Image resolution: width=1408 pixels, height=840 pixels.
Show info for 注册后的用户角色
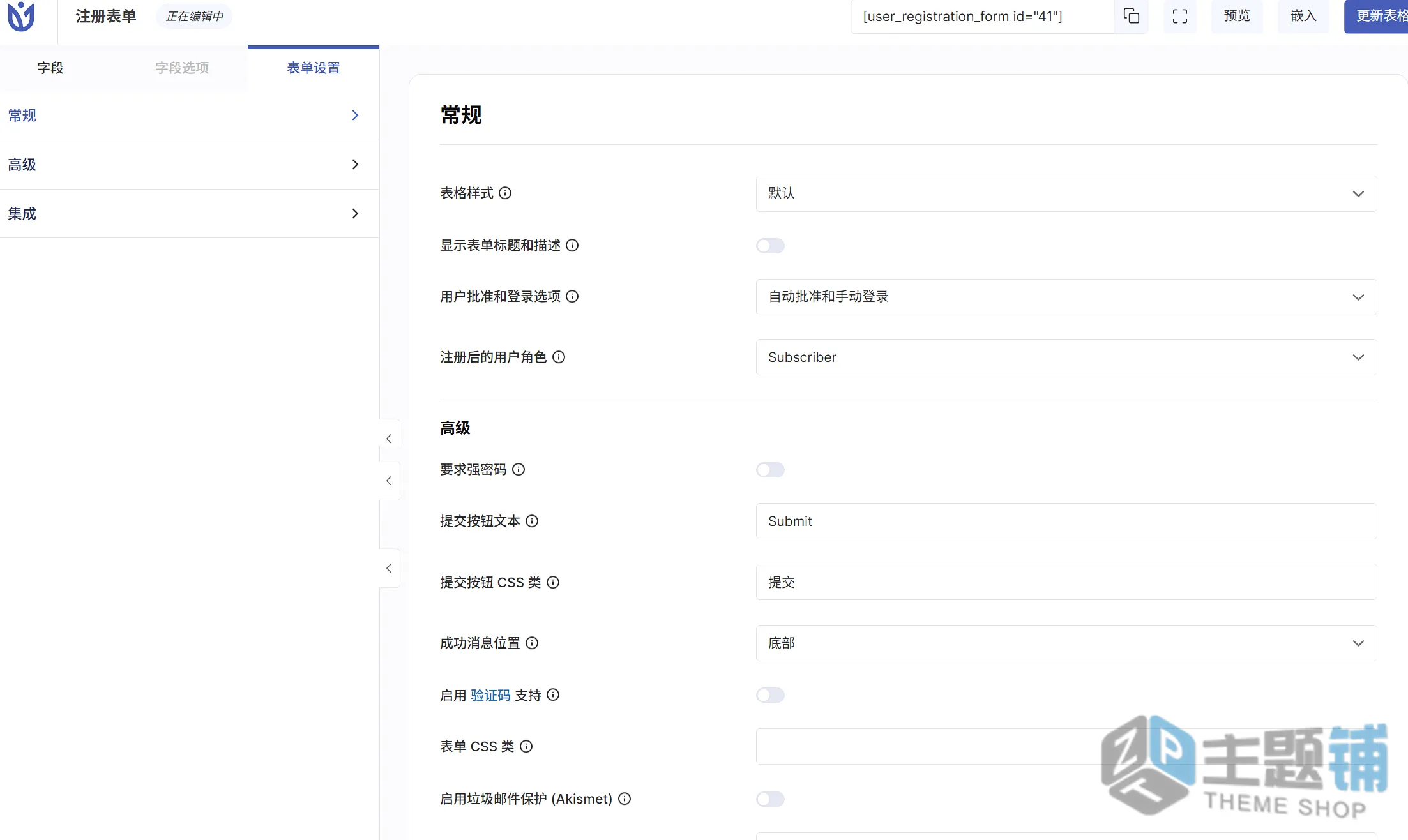pos(559,357)
